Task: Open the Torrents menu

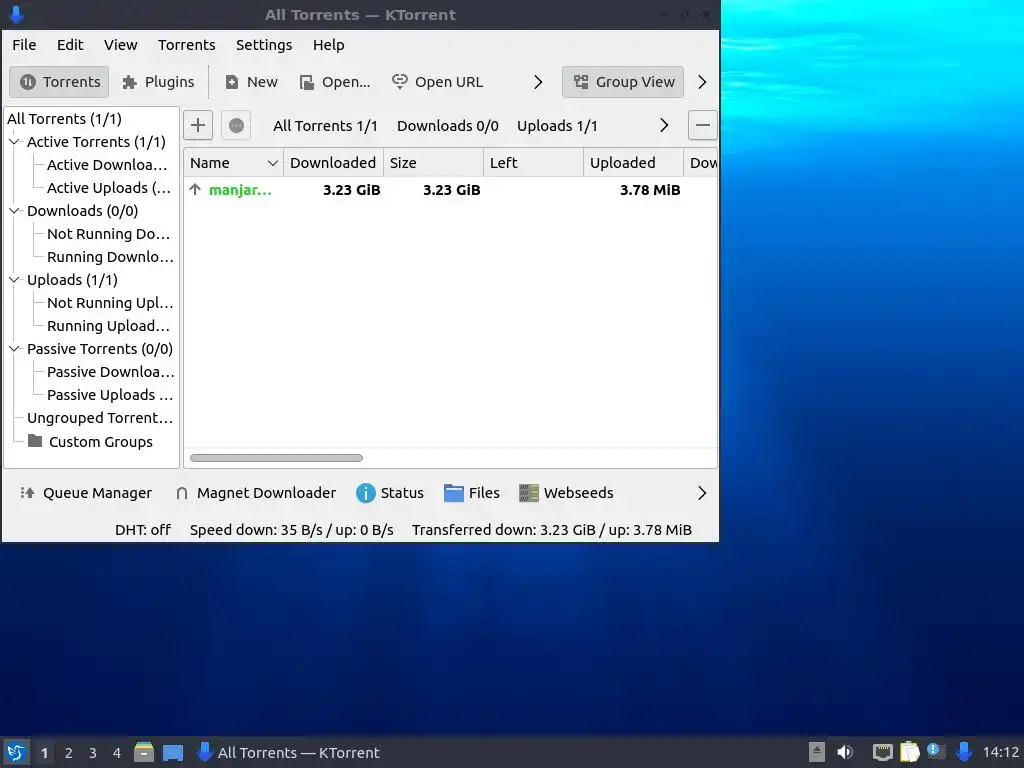Action: tap(187, 44)
